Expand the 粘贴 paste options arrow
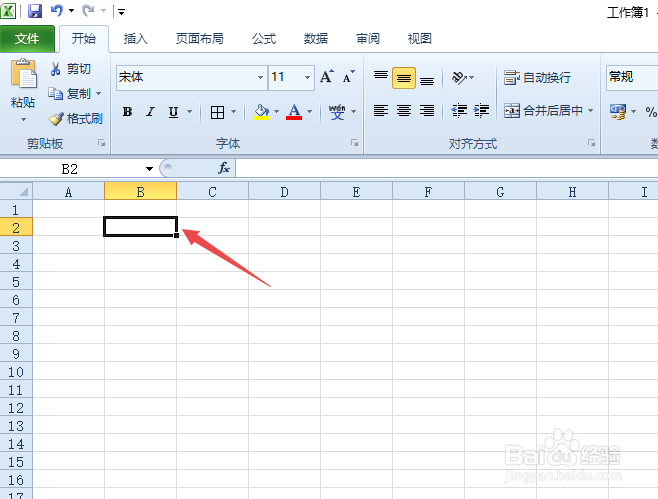The height and width of the screenshot is (499, 658). point(23,120)
